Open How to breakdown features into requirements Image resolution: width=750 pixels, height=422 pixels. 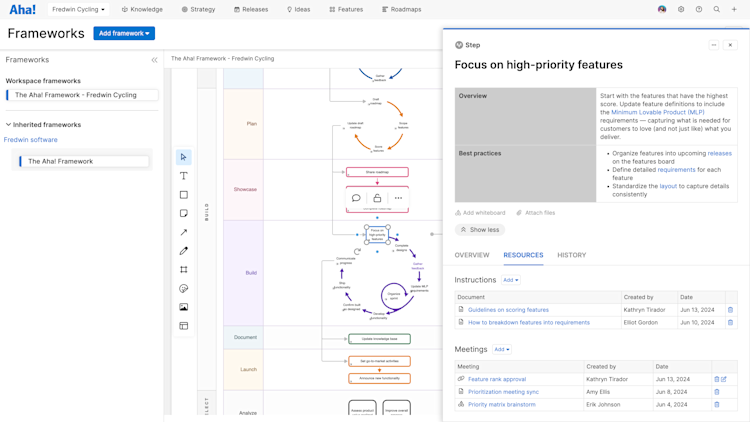tap(529, 322)
